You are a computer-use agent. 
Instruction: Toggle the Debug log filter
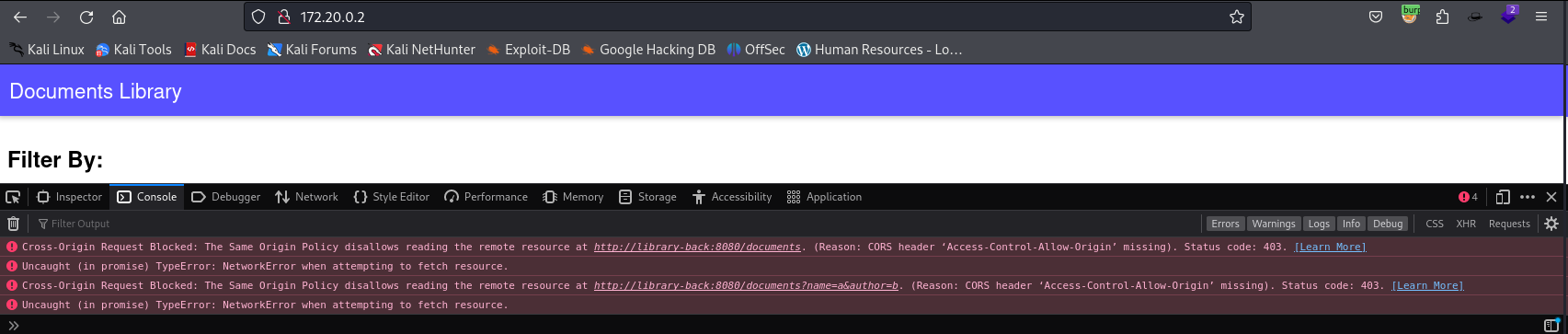coord(1388,224)
